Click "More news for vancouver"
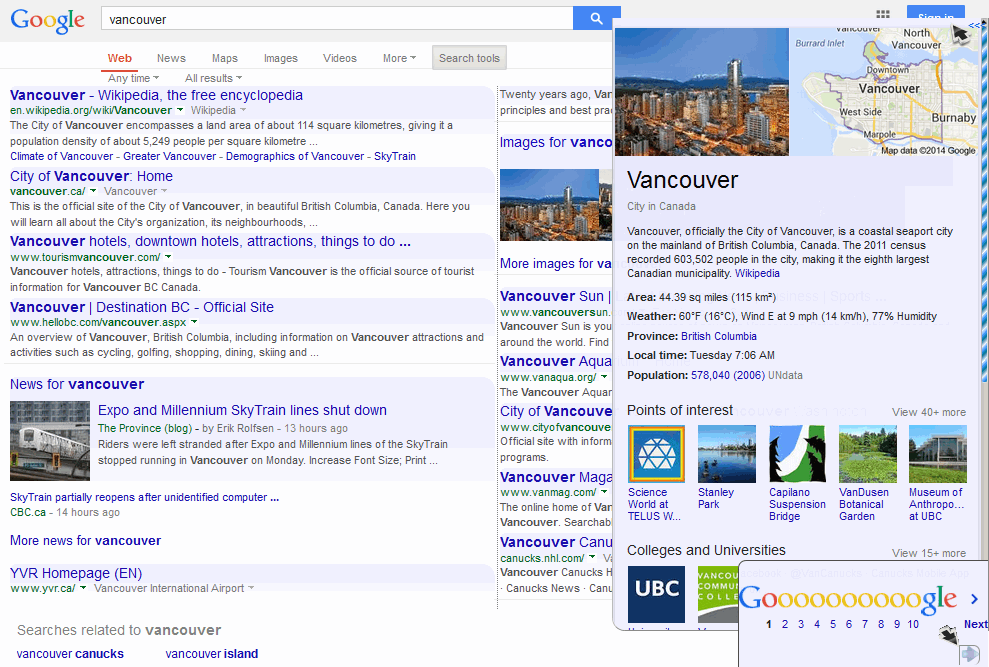The image size is (989, 667). [84, 540]
